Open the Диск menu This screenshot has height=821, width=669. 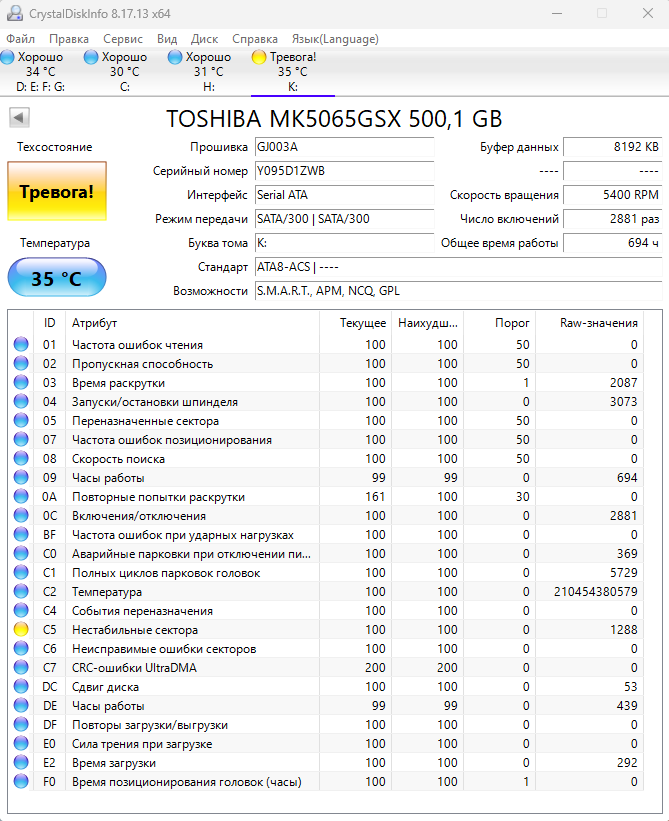pos(204,39)
